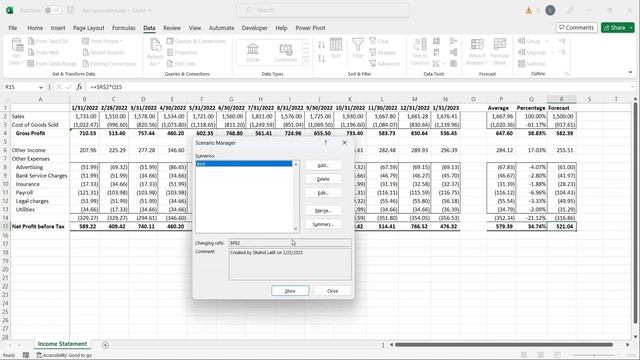The height and width of the screenshot is (360, 640).
Task: Click Recent Sources in the ribbon
Action: 103,52
